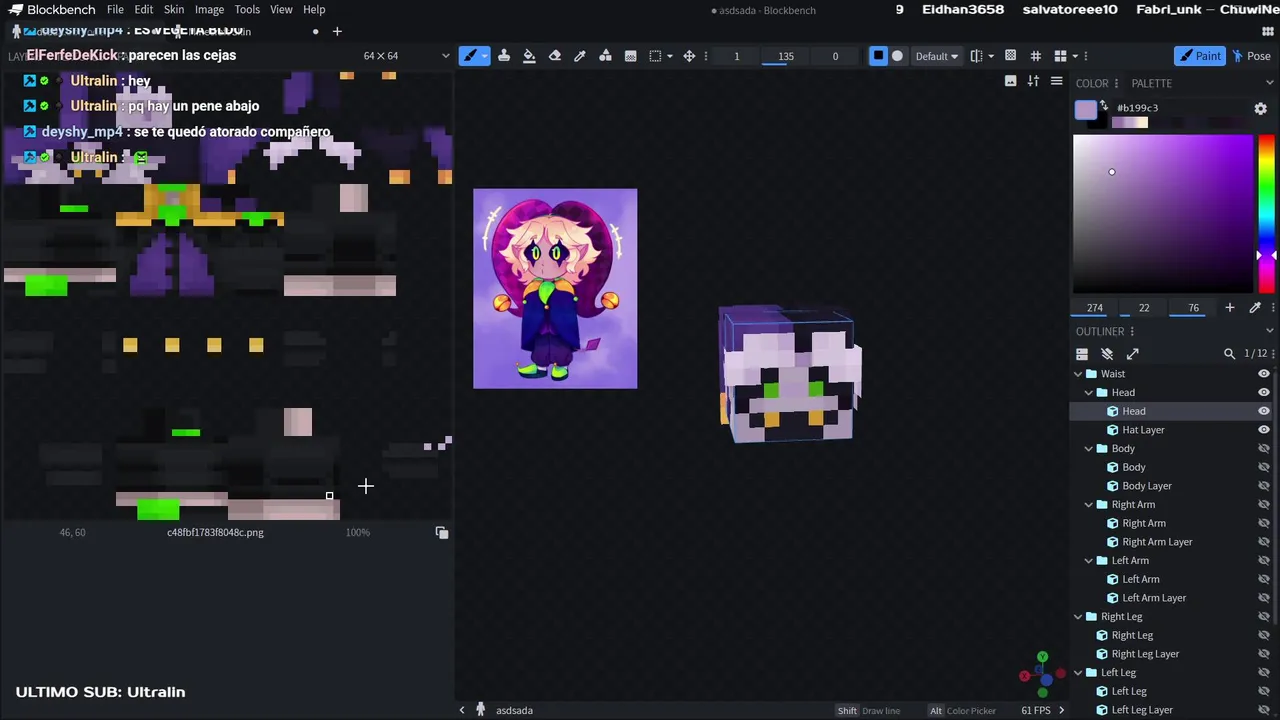Hide the Waist group

coord(1263,374)
